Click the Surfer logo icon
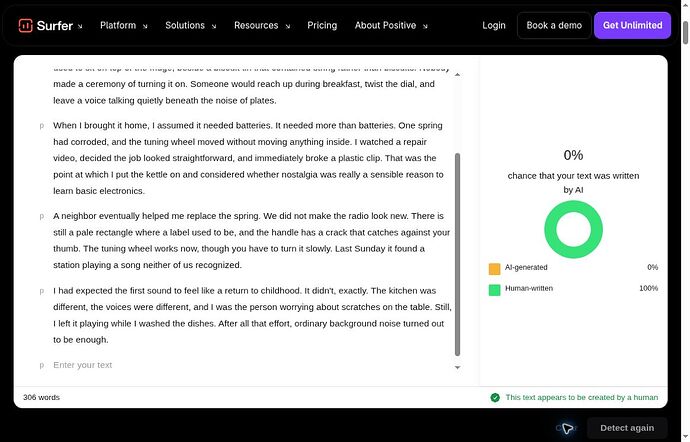The width and height of the screenshot is (690, 442). pos(26,26)
